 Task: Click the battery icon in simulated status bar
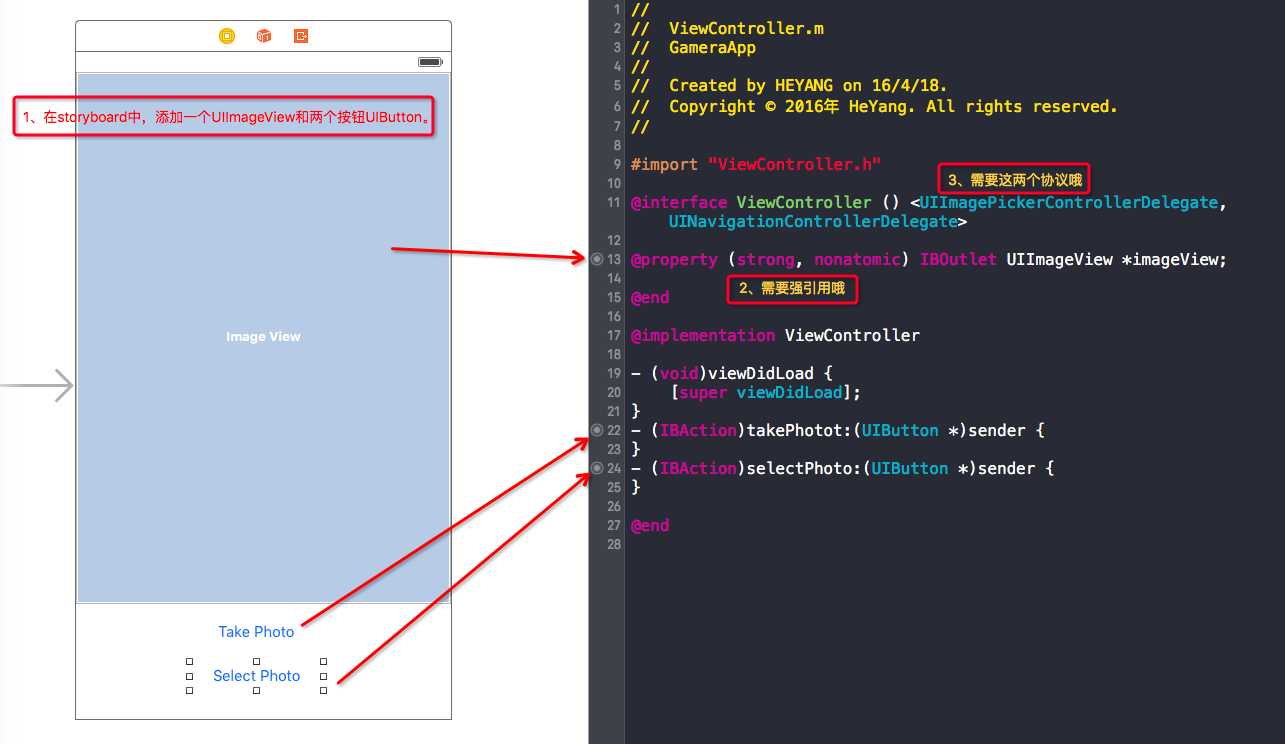pos(431,62)
